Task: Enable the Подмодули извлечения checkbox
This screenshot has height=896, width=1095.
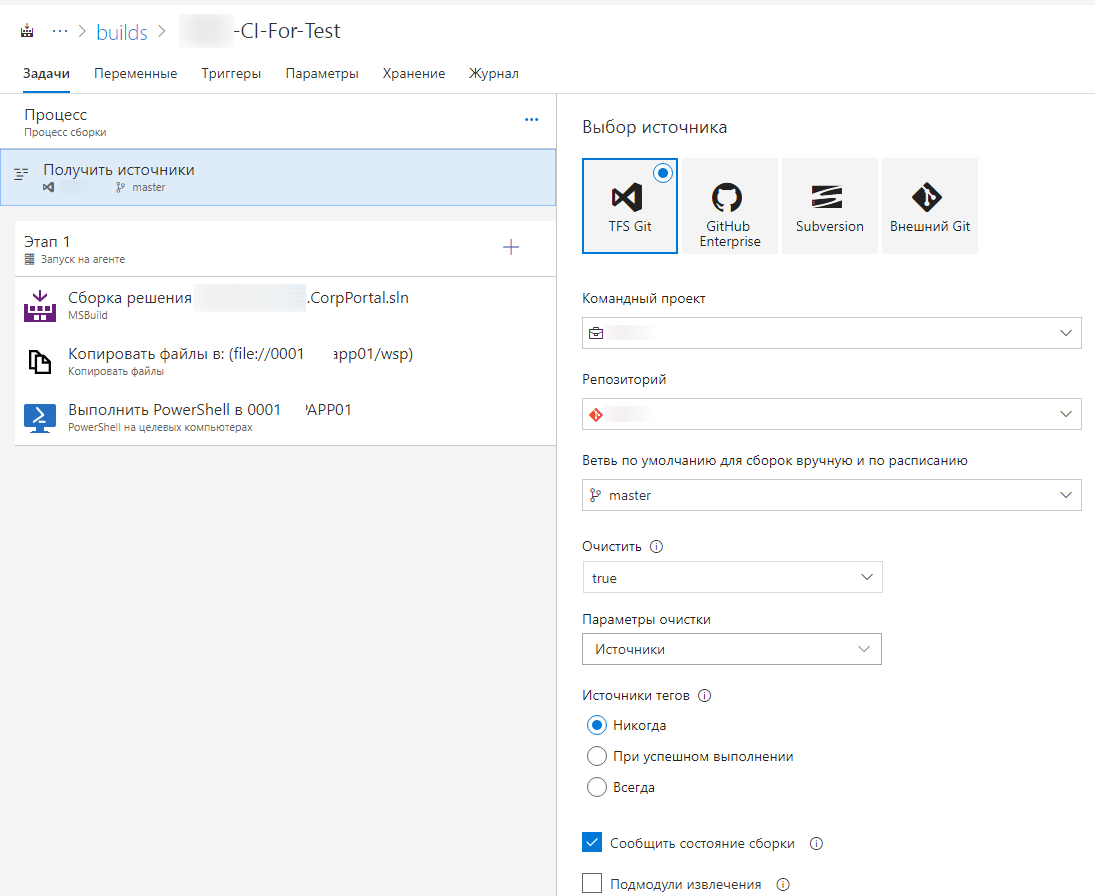Action: click(x=592, y=884)
